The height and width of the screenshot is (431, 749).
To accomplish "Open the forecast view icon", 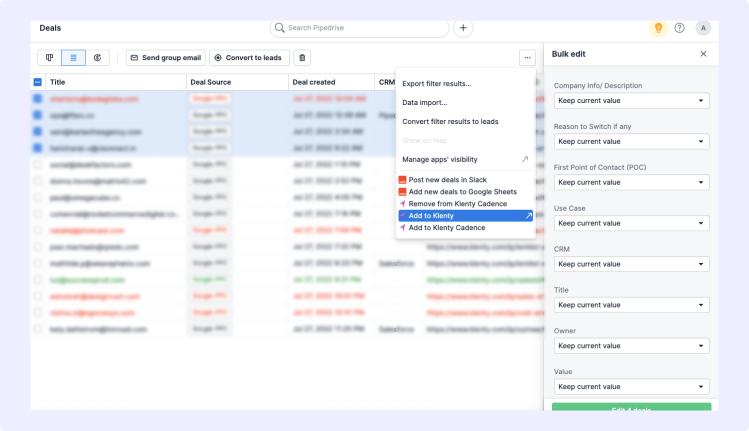I will 99,58.
